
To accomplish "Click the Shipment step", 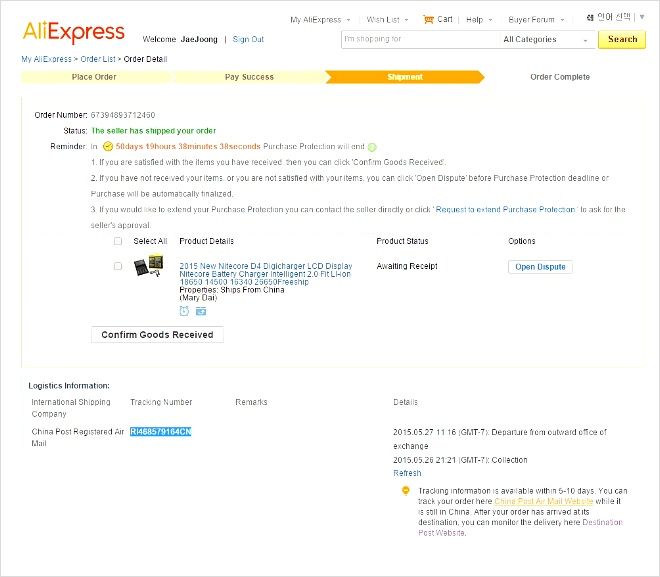I will [x=405, y=77].
